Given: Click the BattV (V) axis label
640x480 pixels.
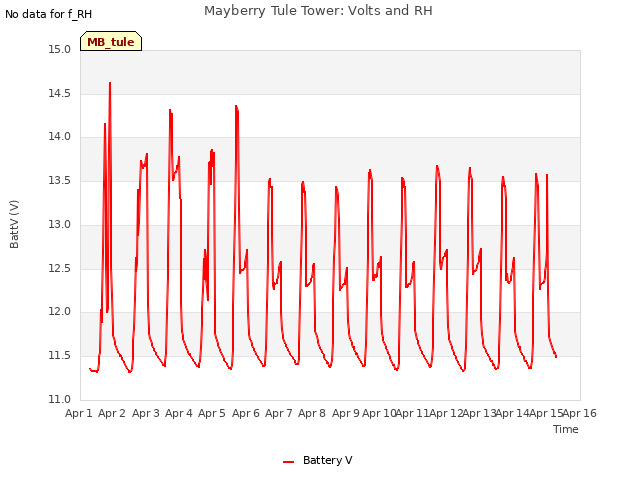Looking at the screenshot, I should click(x=14, y=224).
